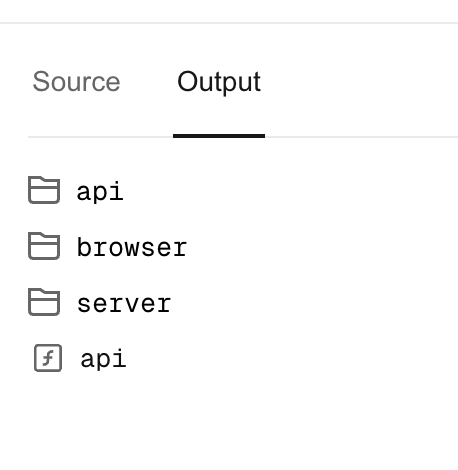Switch to the Source tab

coord(76,82)
